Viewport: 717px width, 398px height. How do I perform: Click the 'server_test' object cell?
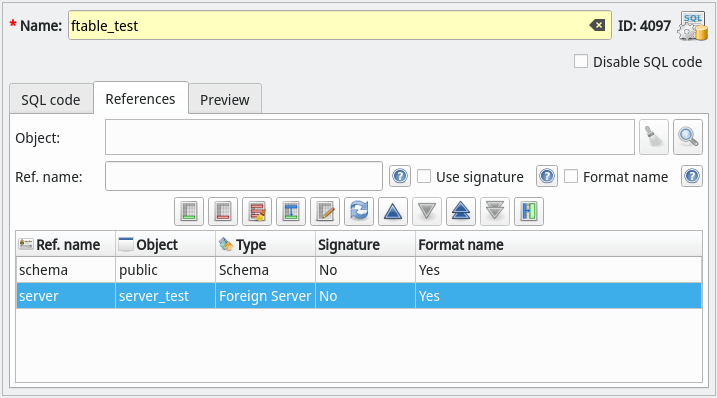[166, 296]
